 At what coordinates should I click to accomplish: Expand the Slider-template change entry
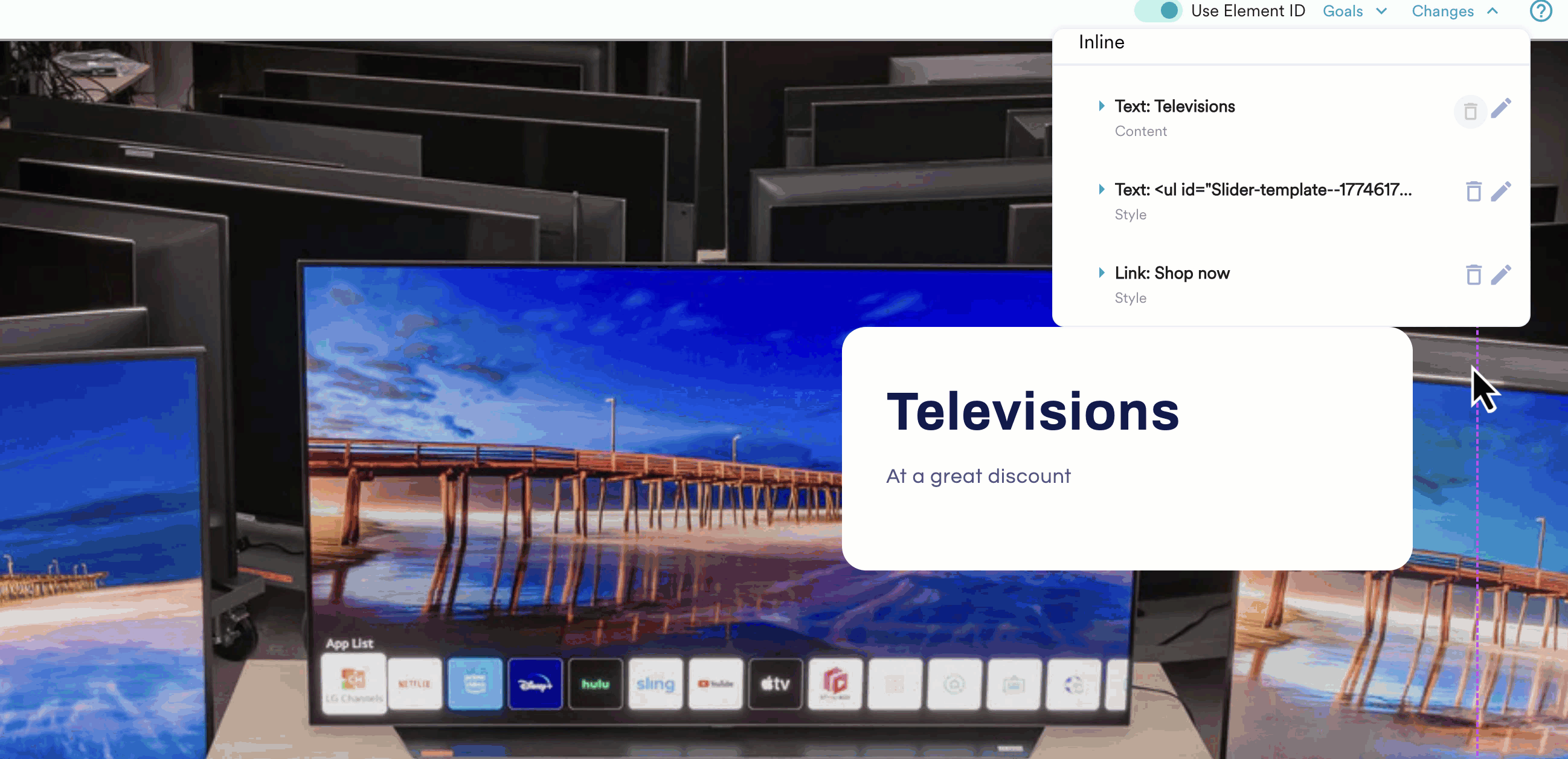pos(1101,189)
